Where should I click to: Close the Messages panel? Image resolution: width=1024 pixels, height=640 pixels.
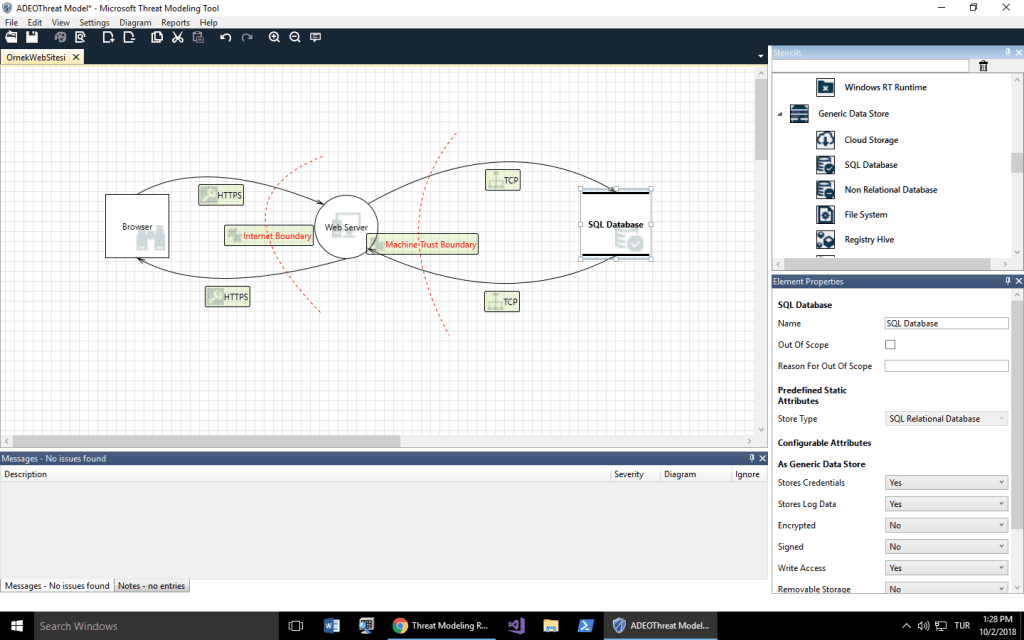coord(762,458)
